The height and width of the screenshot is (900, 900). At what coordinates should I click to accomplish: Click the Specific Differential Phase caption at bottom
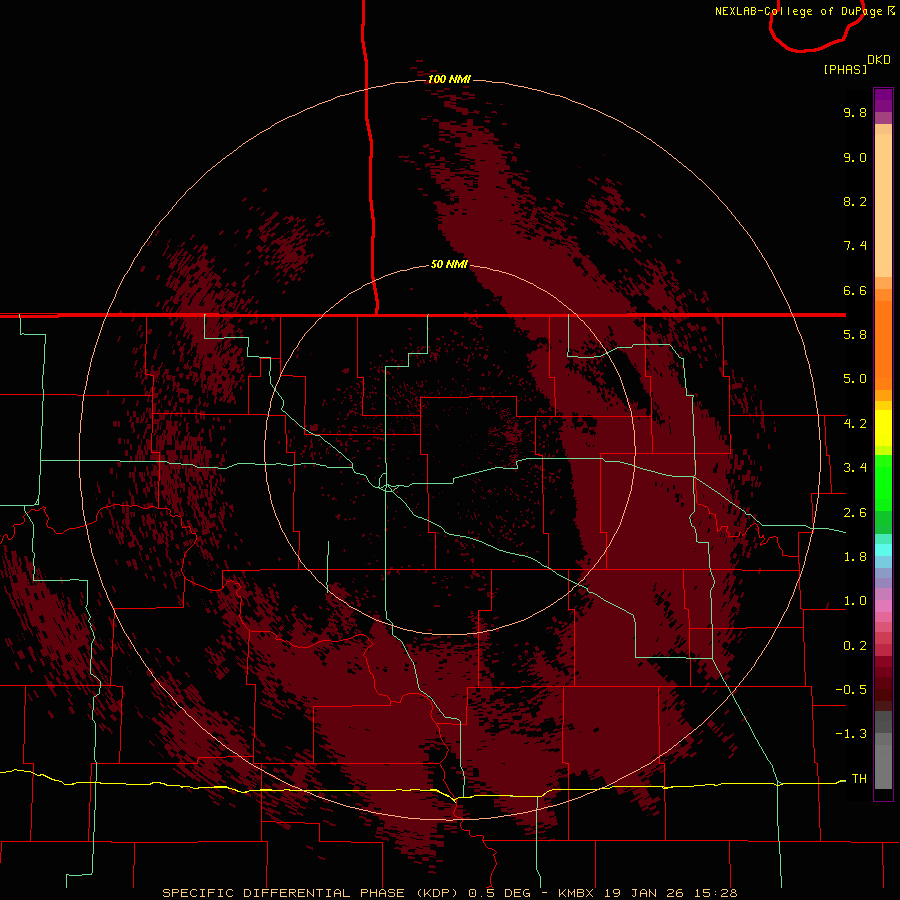pyautogui.click(x=449, y=893)
